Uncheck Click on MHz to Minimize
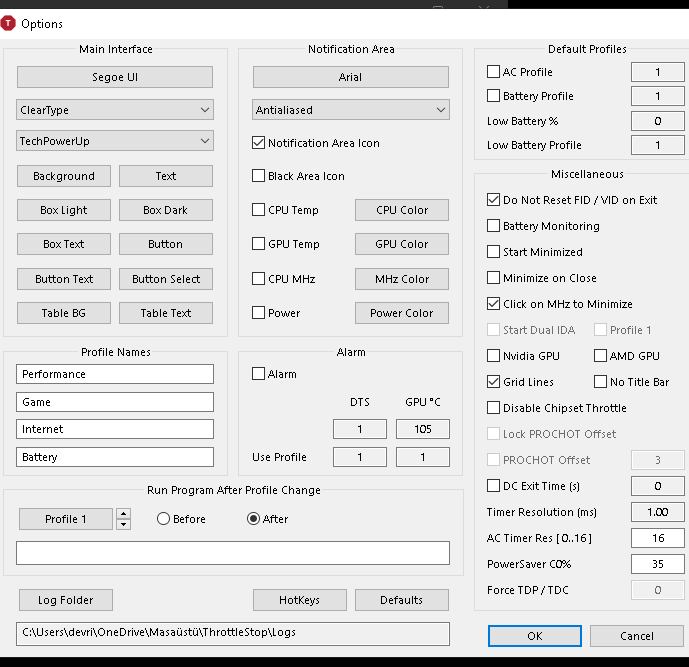 [493, 304]
